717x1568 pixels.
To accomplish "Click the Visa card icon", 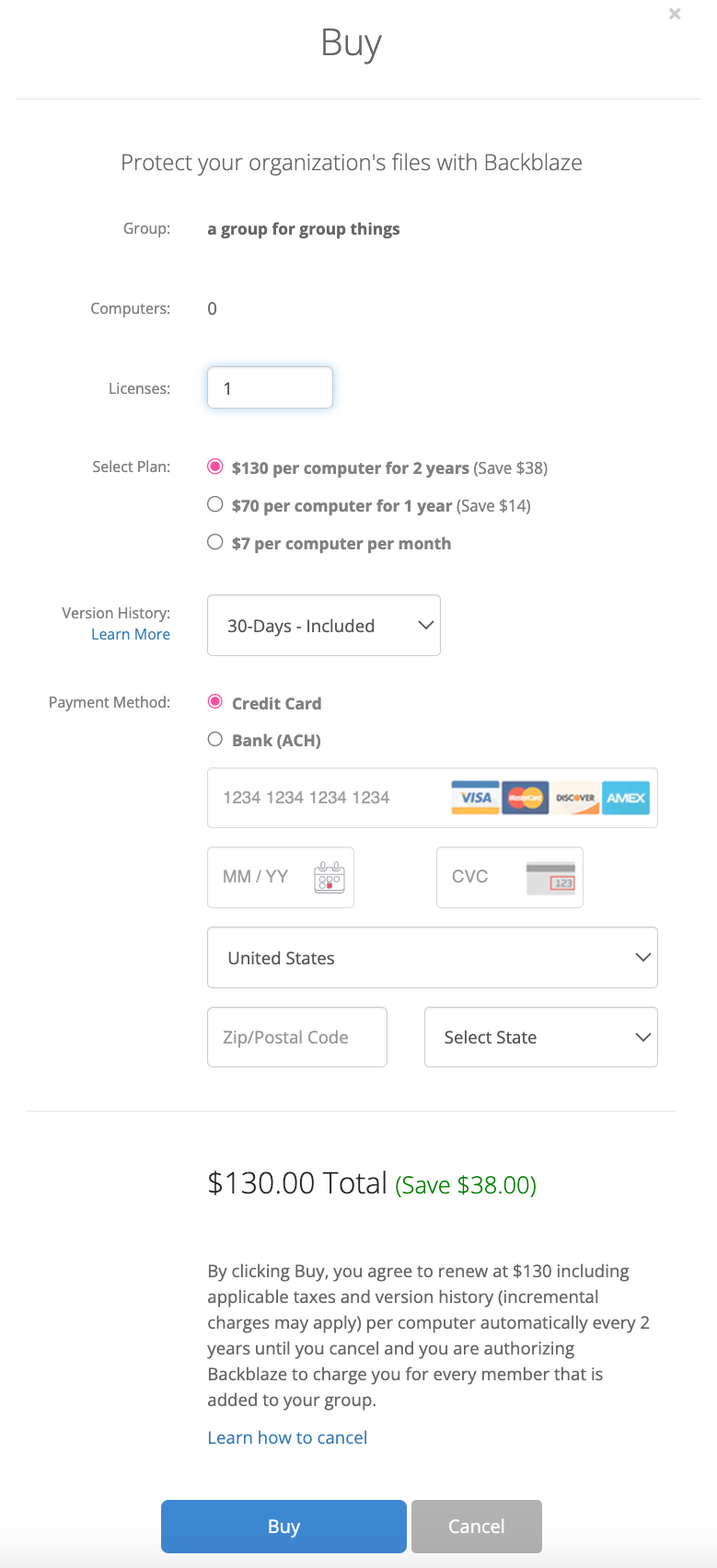I will pyautogui.click(x=475, y=798).
